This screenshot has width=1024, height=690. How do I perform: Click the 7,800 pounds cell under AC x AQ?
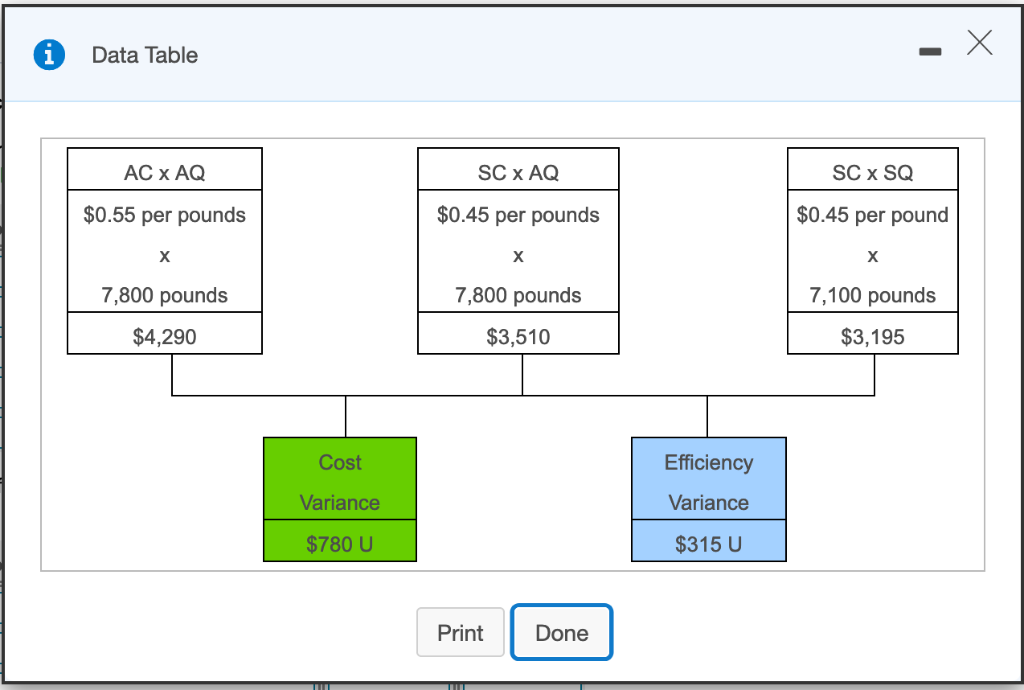click(164, 295)
